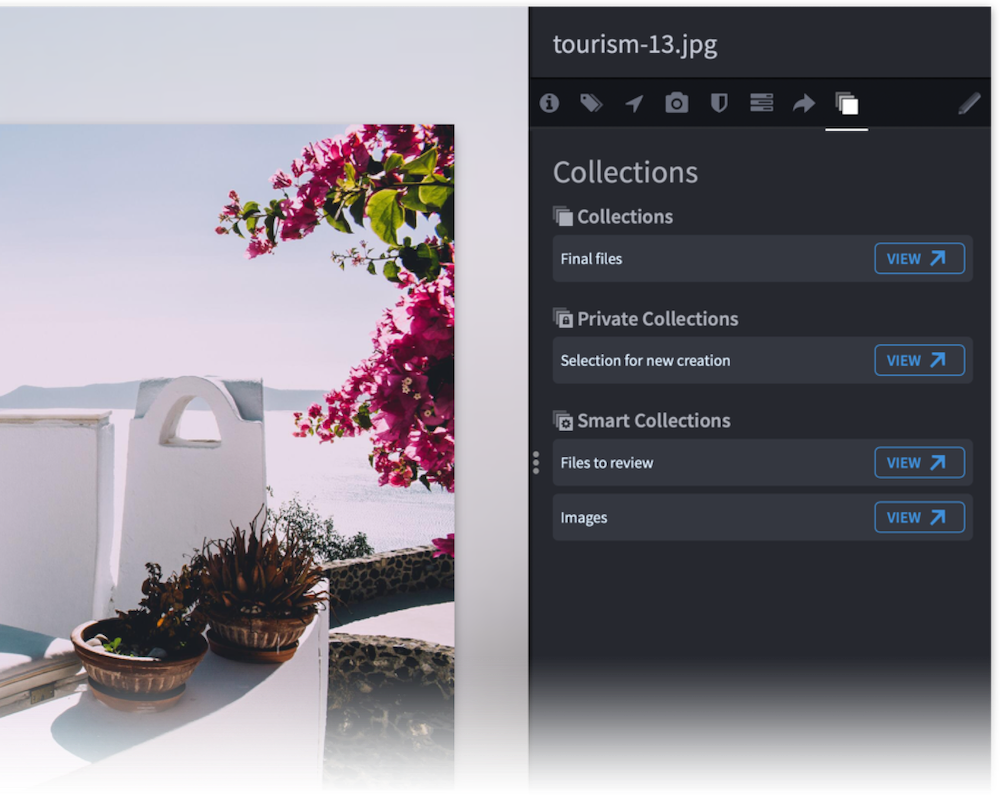Viewport: 1000px width, 795px height.
Task: Click the Selection for new creation text
Action: coord(645,361)
